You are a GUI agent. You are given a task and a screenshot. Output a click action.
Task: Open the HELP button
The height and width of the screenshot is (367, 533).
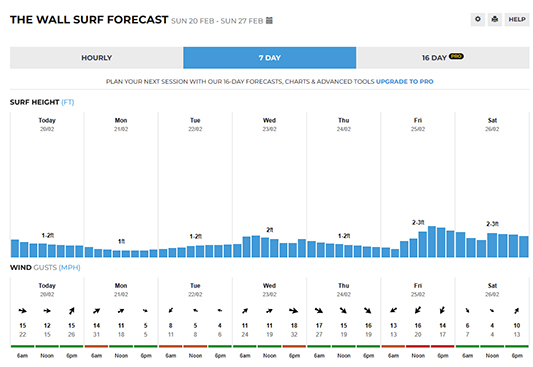coord(517,19)
